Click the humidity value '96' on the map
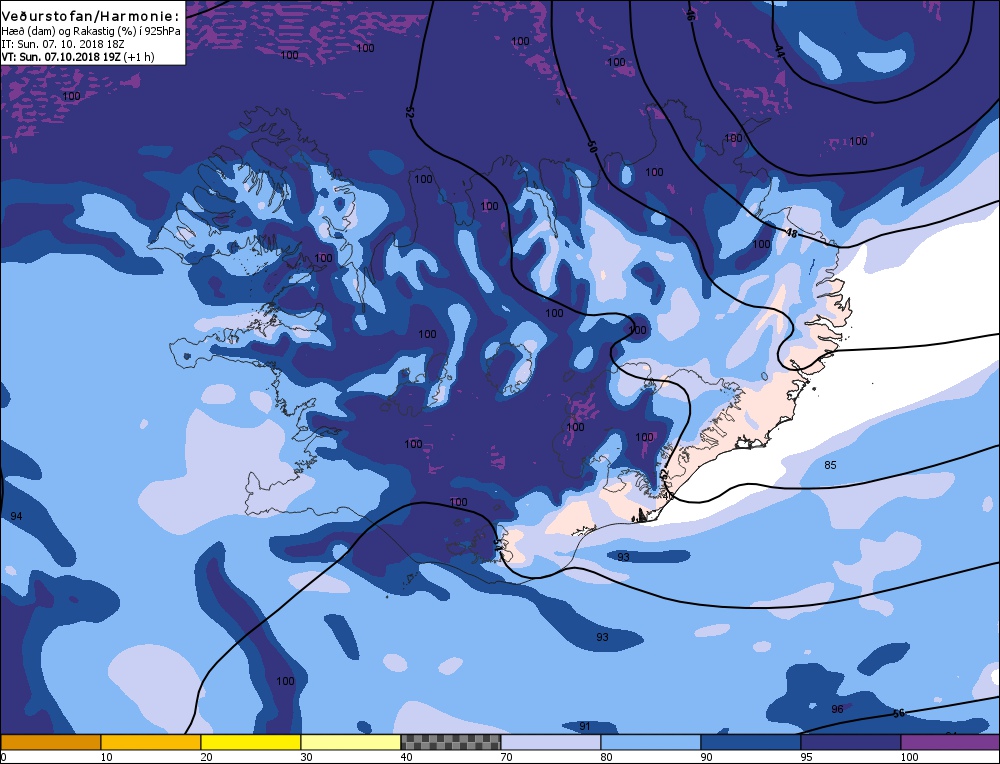 pyautogui.click(x=837, y=709)
